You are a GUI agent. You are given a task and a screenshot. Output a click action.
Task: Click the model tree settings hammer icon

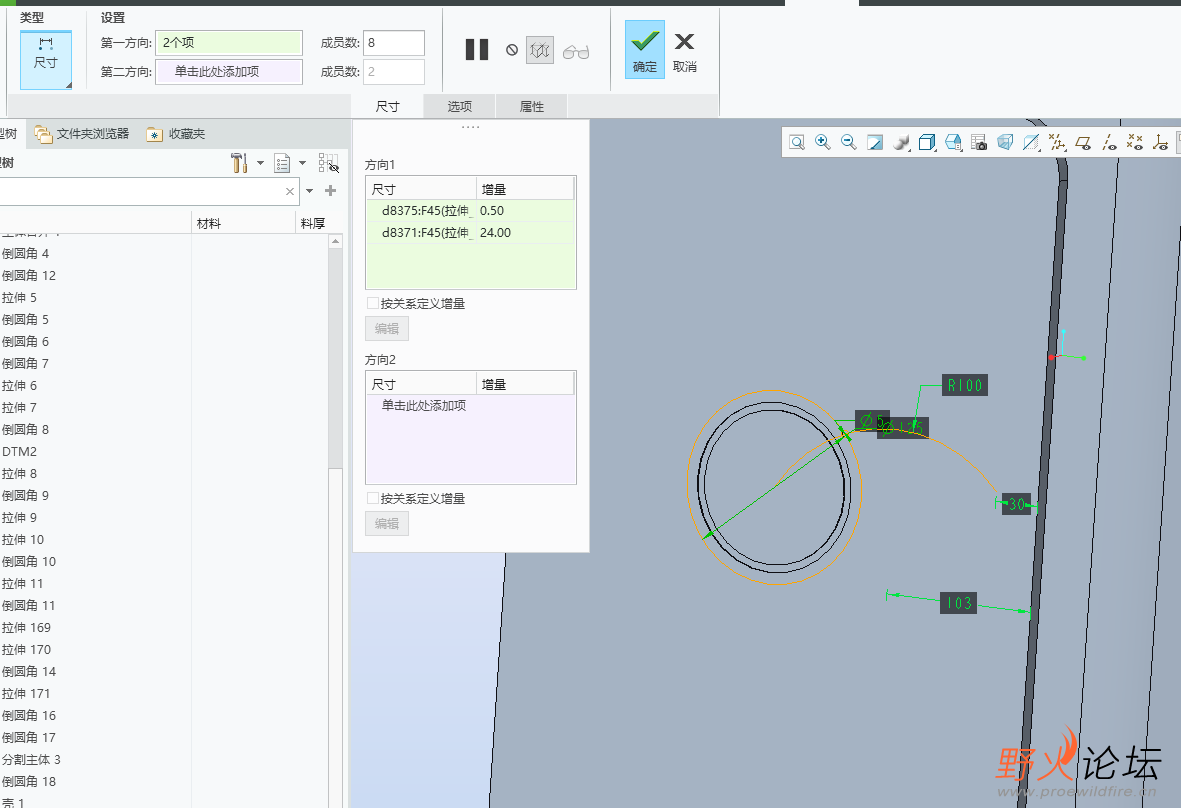(x=240, y=163)
